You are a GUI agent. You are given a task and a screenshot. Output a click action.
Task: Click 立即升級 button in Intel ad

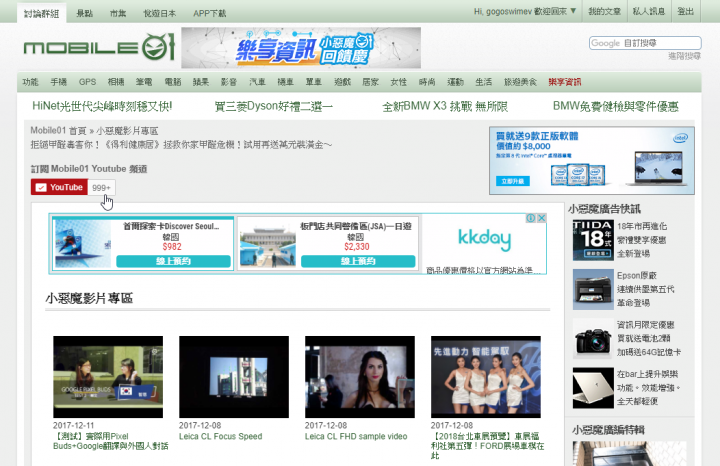(512, 181)
